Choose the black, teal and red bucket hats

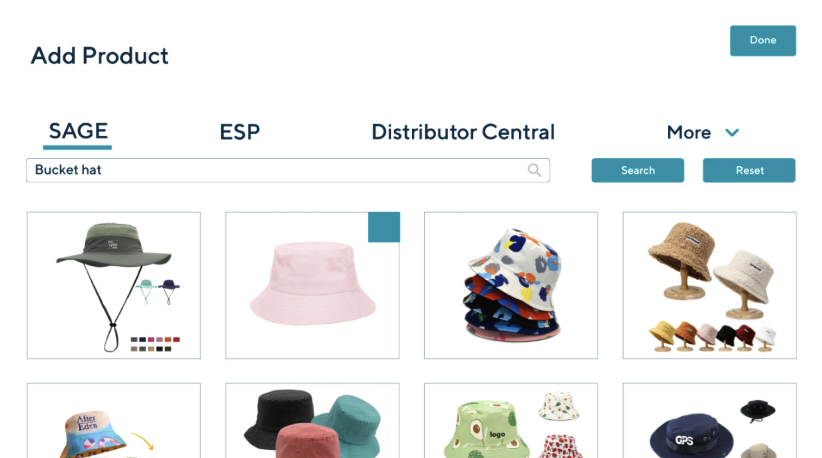click(x=312, y=420)
